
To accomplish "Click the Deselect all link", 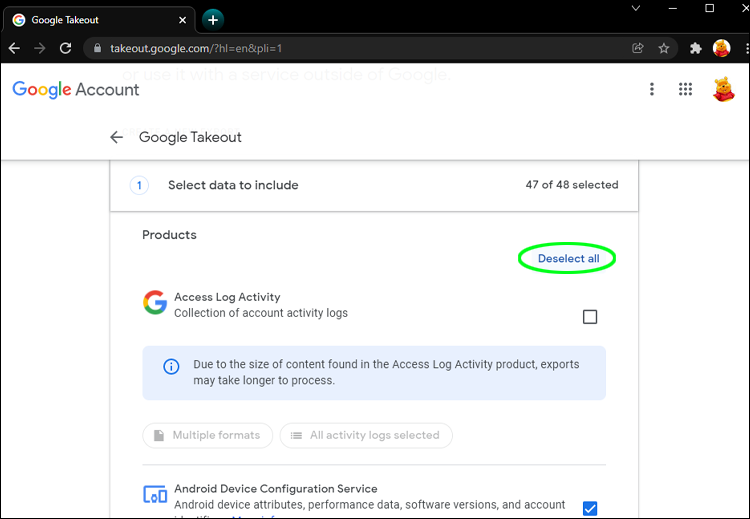I will 568,259.
